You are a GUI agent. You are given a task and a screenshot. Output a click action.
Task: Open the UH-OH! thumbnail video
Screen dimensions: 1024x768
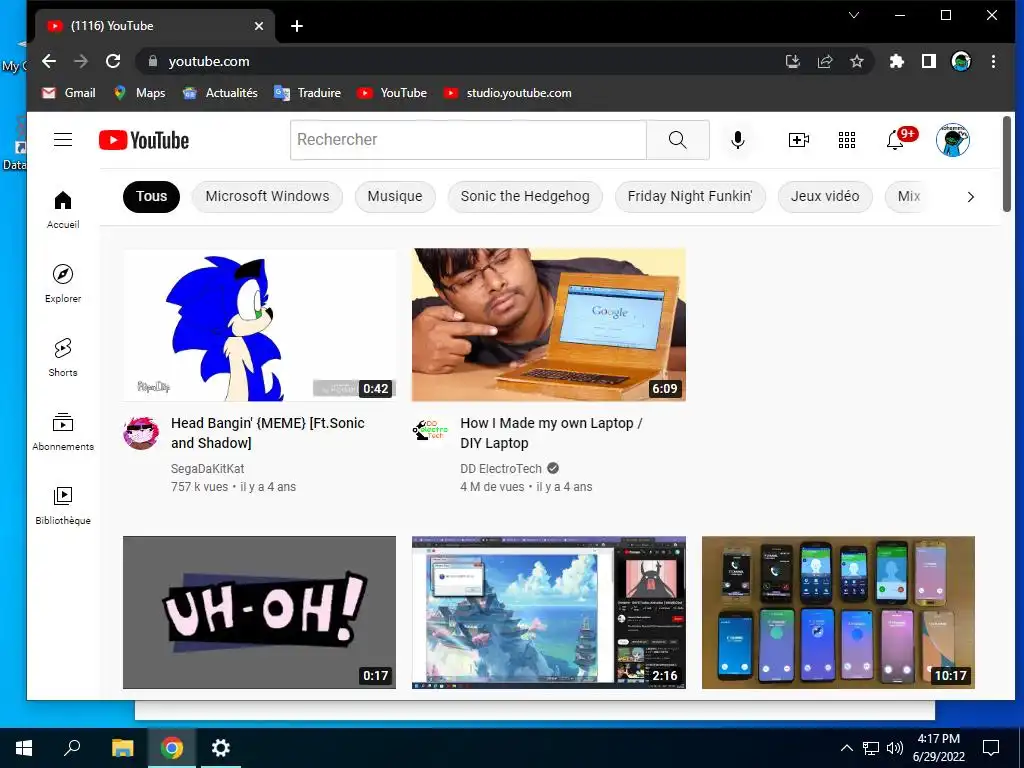[x=259, y=613]
